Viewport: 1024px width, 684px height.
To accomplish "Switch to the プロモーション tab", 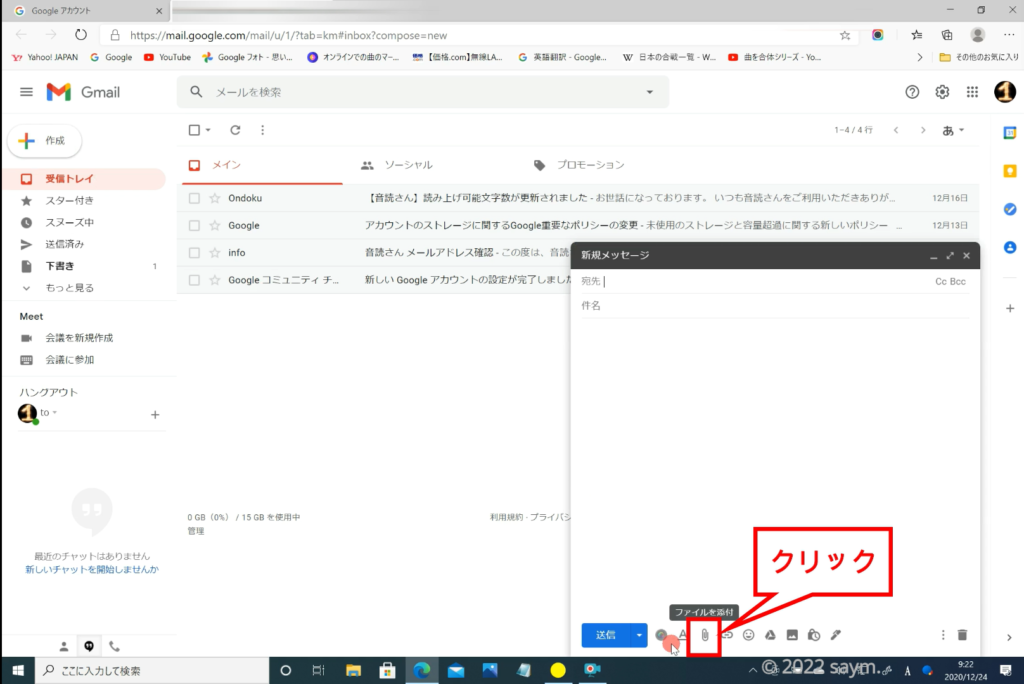I will [580, 165].
